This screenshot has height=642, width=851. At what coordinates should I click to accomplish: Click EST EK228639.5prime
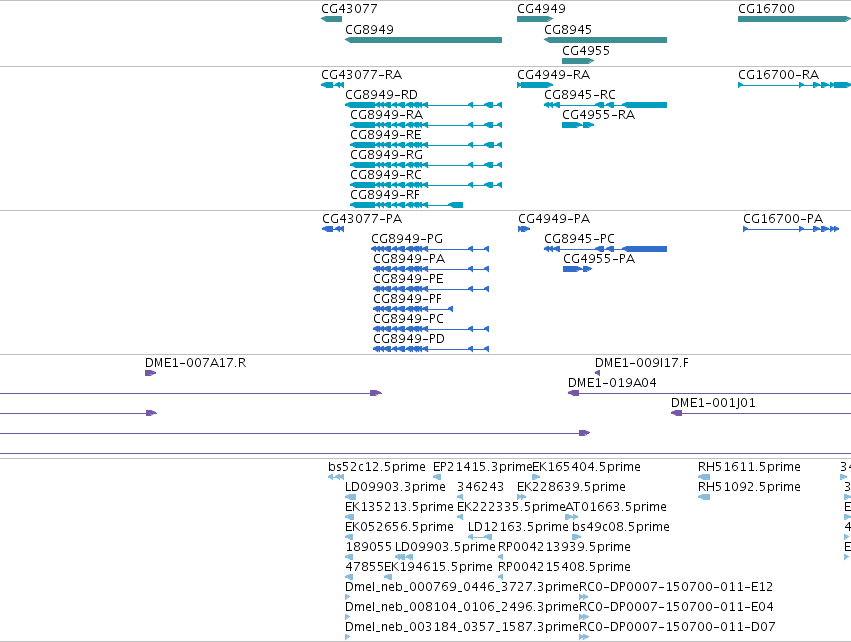pyautogui.click(x=522, y=497)
